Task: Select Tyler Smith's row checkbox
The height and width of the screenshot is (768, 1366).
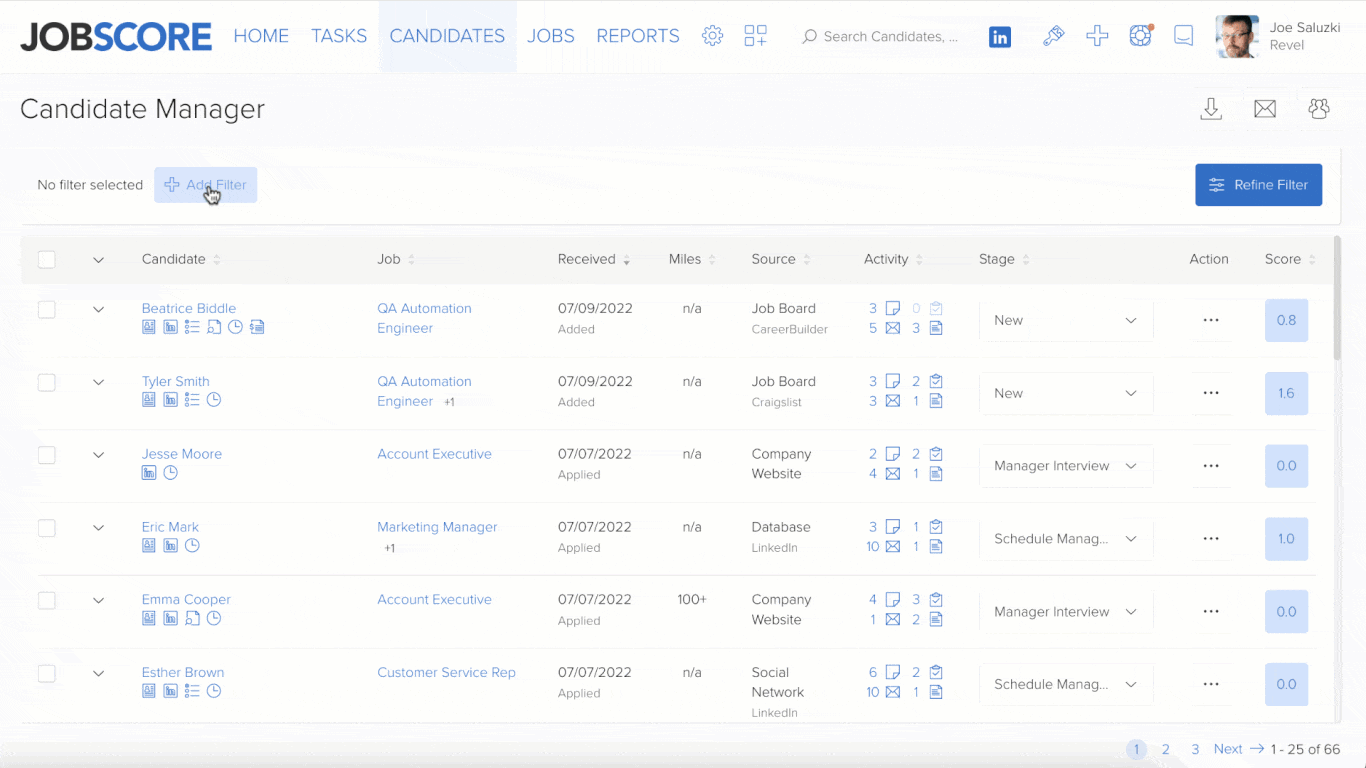Action: (x=47, y=382)
